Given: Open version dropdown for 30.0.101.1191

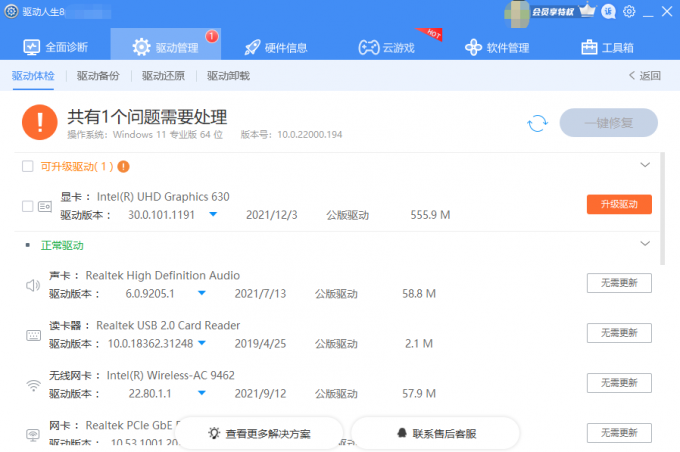Looking at the screenshot, I should tap(213, 214).
